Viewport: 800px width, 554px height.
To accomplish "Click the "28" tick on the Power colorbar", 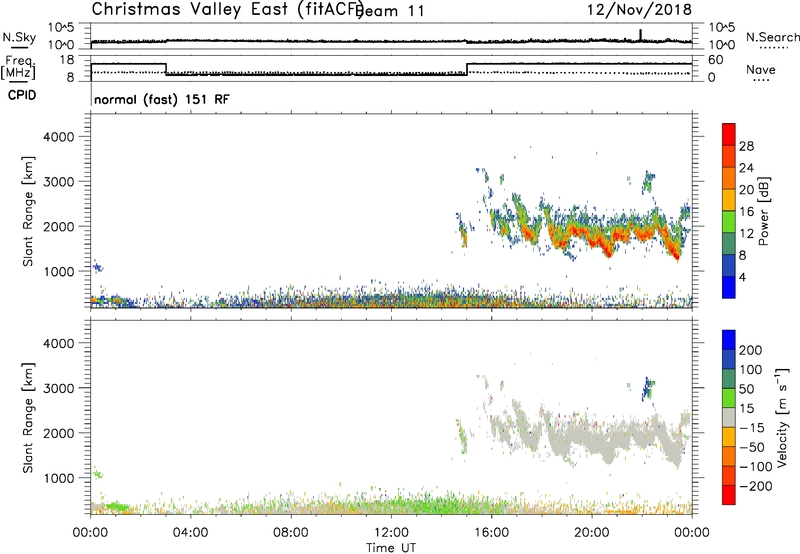I will (746, 146).
